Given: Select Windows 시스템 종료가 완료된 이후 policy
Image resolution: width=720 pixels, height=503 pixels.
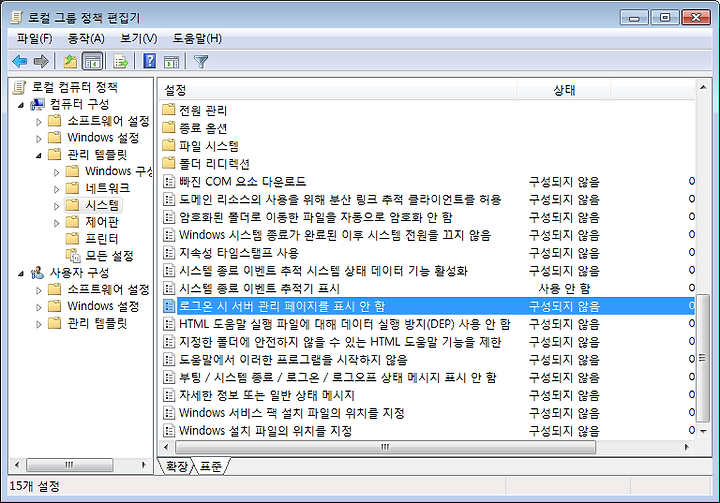Looking at the screenshot, I should [335, 235].
